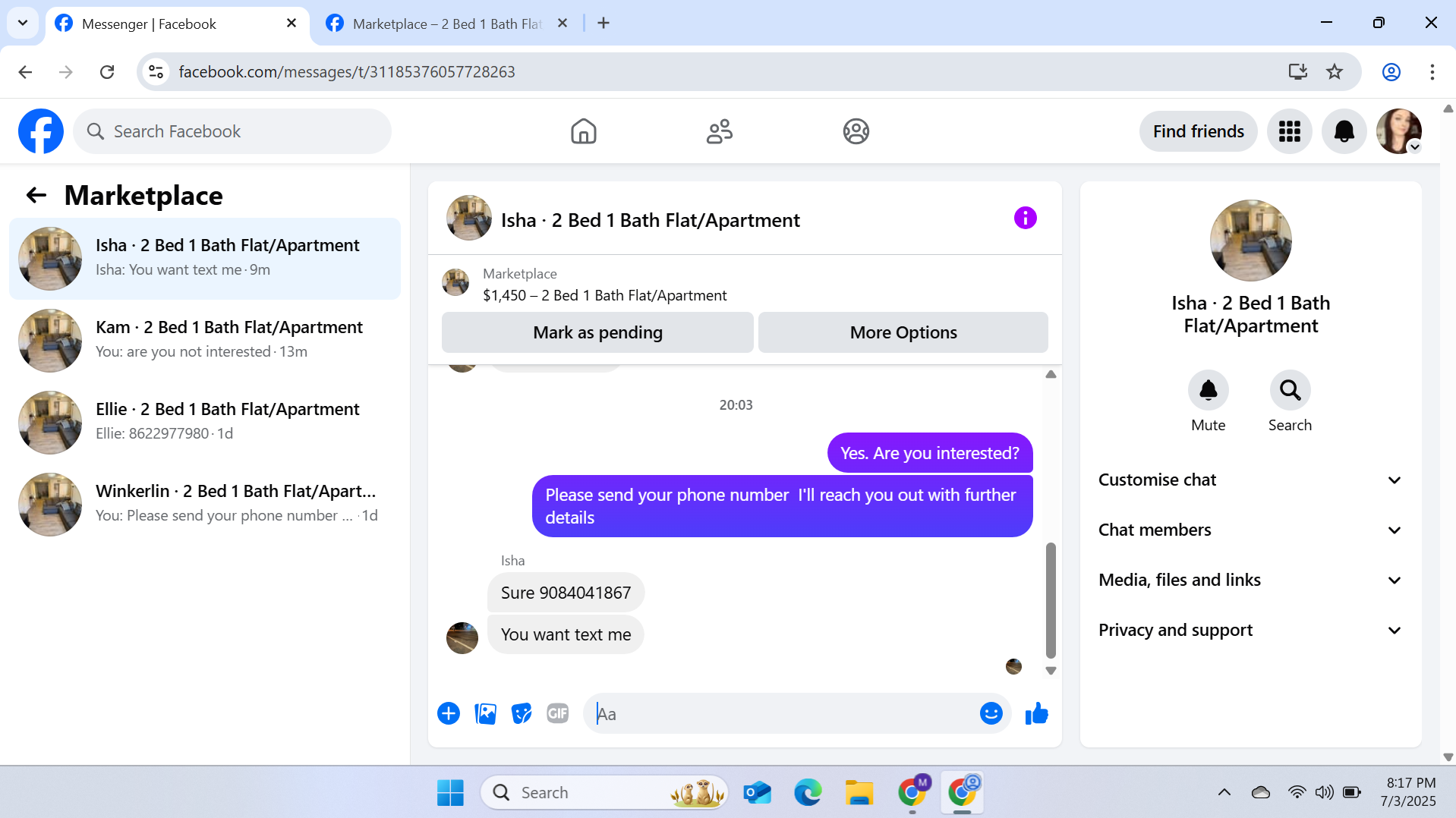Expand Chat members section

[1250, 530]
